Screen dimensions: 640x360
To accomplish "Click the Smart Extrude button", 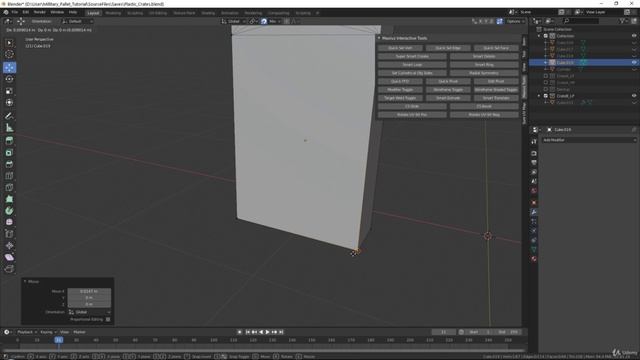I will coord(448,98).
